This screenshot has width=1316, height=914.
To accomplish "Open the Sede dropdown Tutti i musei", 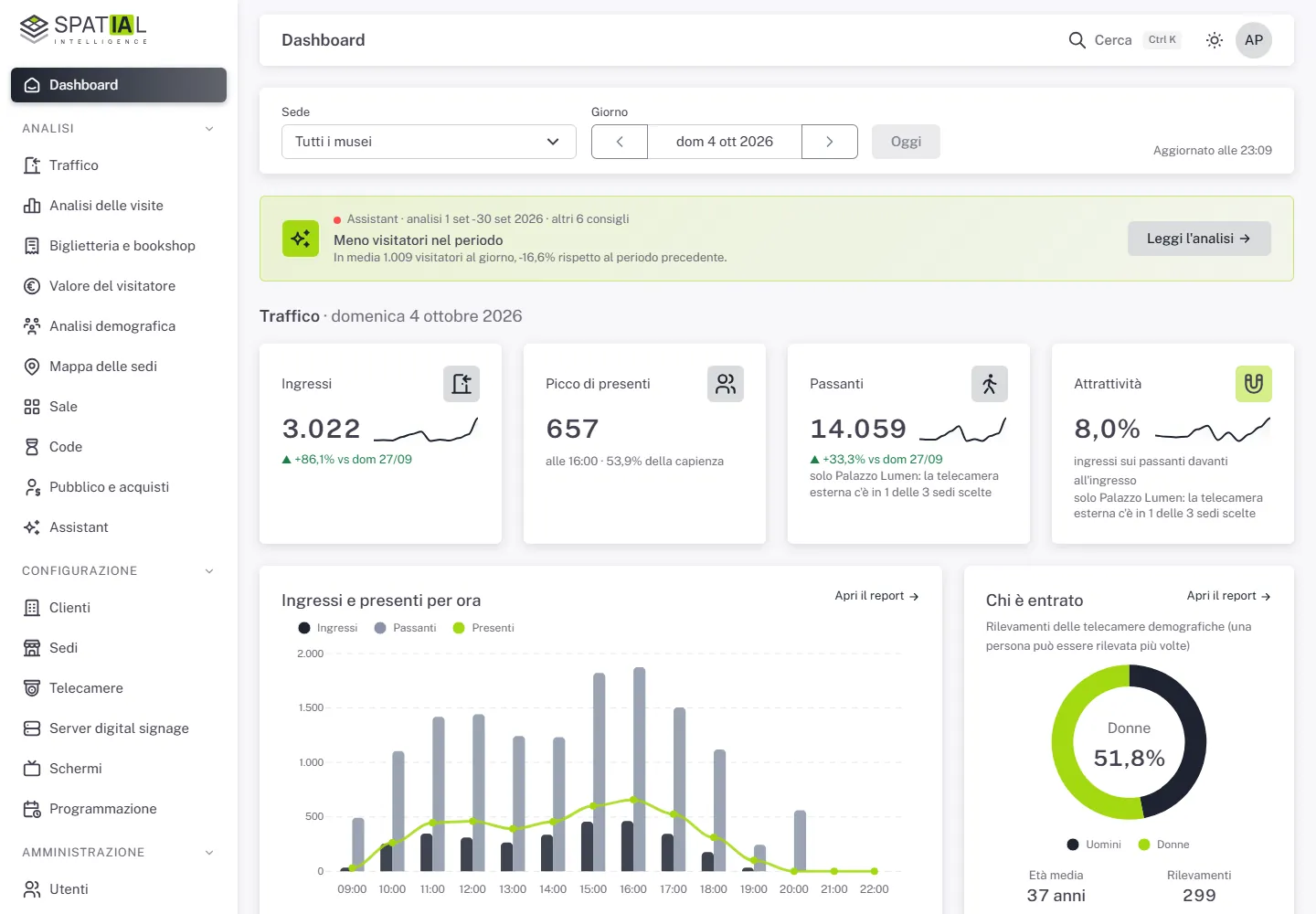I will (429, 142).
